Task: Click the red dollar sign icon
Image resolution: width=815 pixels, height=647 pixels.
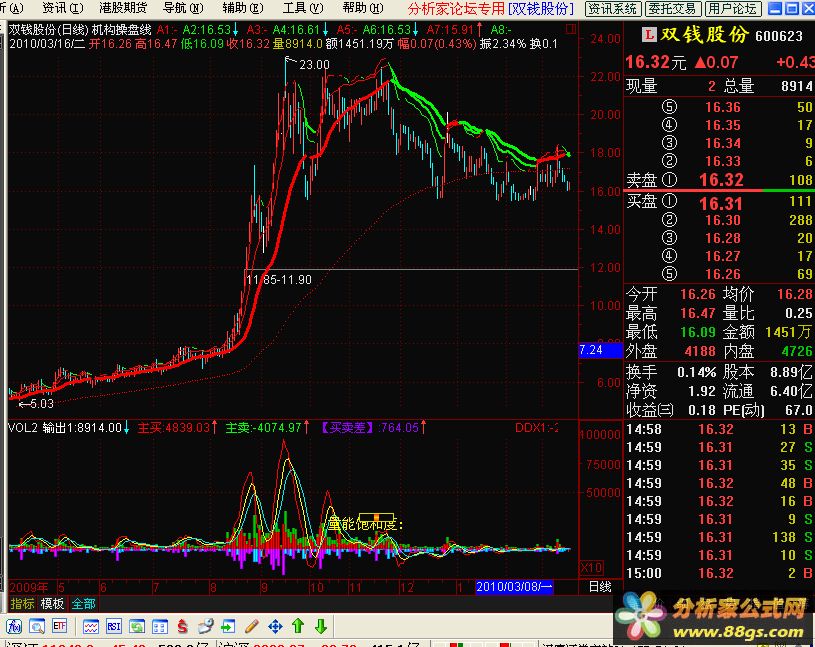Action: [x=182, y=626]
